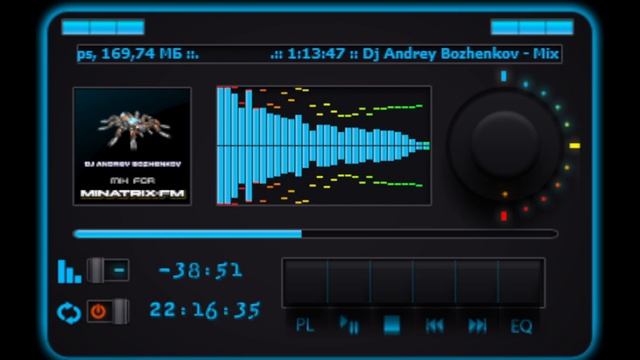Stop playback with the square stop button
This screenshot has width=640, height=360.
click(x=392, y=325)
